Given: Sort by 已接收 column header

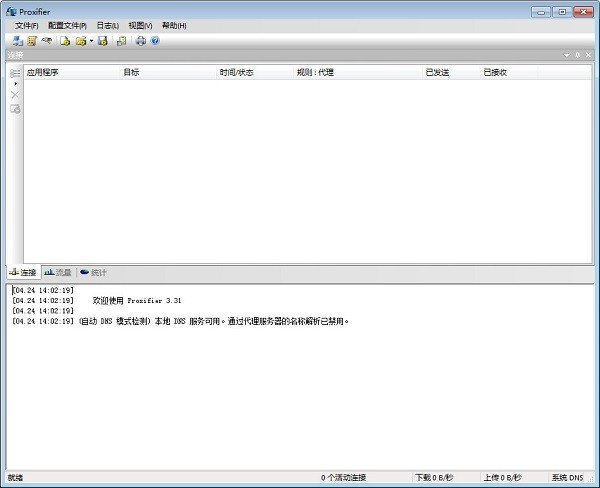Looking at the screenshot, I should pyautogui.click(x=509, y=72).
